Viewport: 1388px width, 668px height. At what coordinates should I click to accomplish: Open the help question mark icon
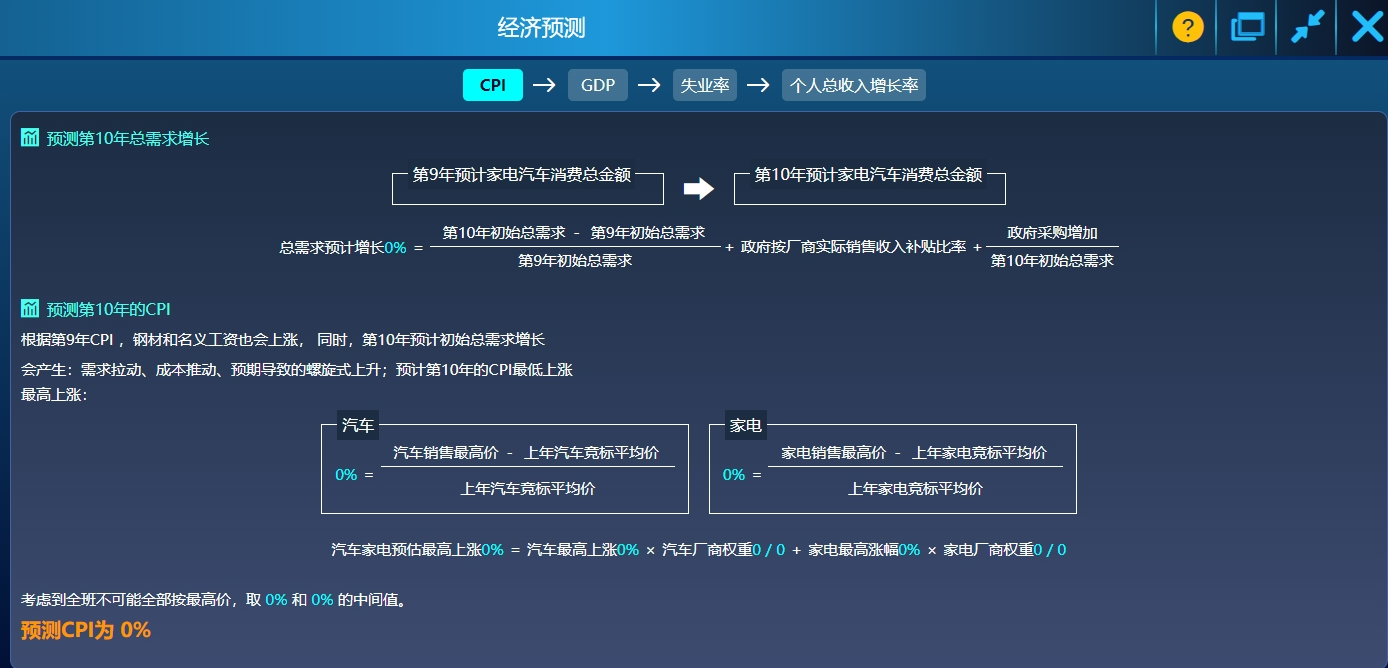tap(1187, 27)
